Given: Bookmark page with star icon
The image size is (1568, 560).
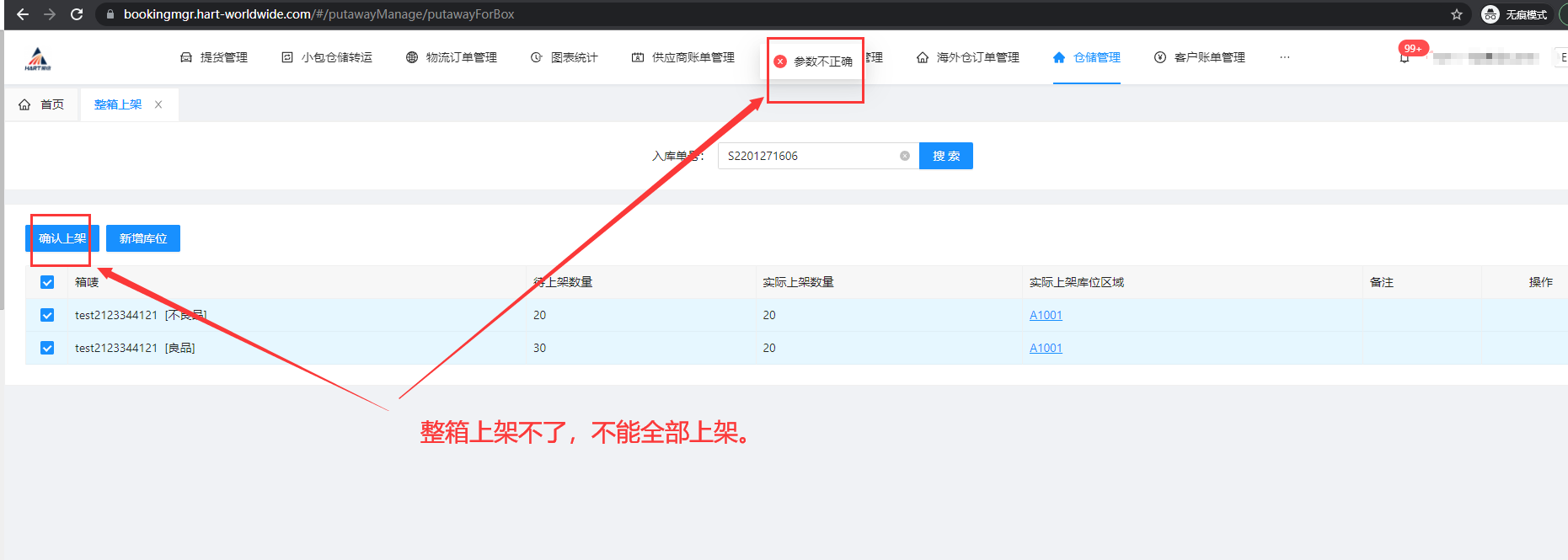Looking at the screenshot, I should (1457, 14).
